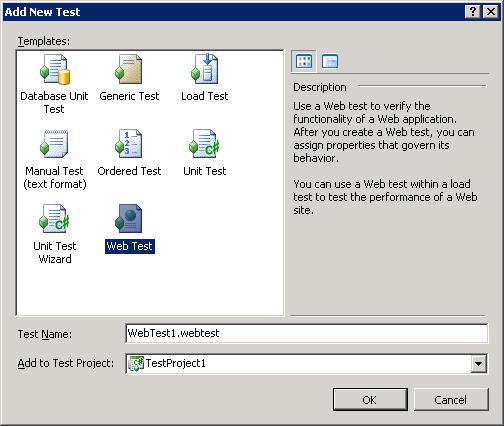Click the Test Name input field
The image size is (504, 426).
[306, 333]
